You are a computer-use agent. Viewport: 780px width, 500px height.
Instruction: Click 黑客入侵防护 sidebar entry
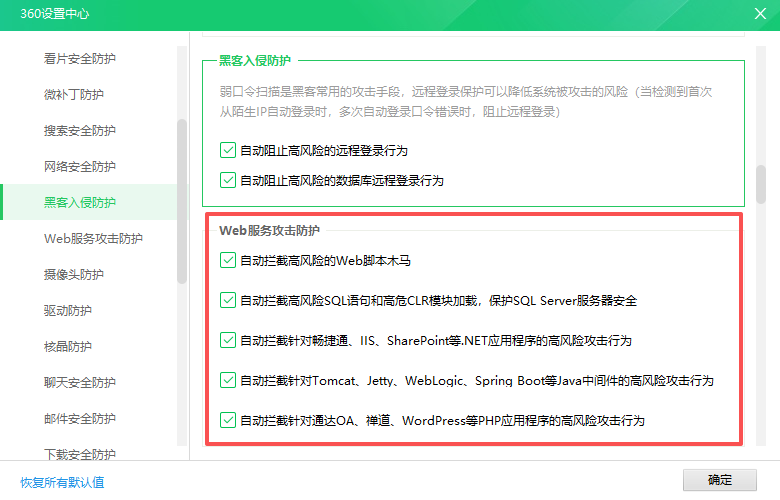pyautogui.click(x=80, y=202)
